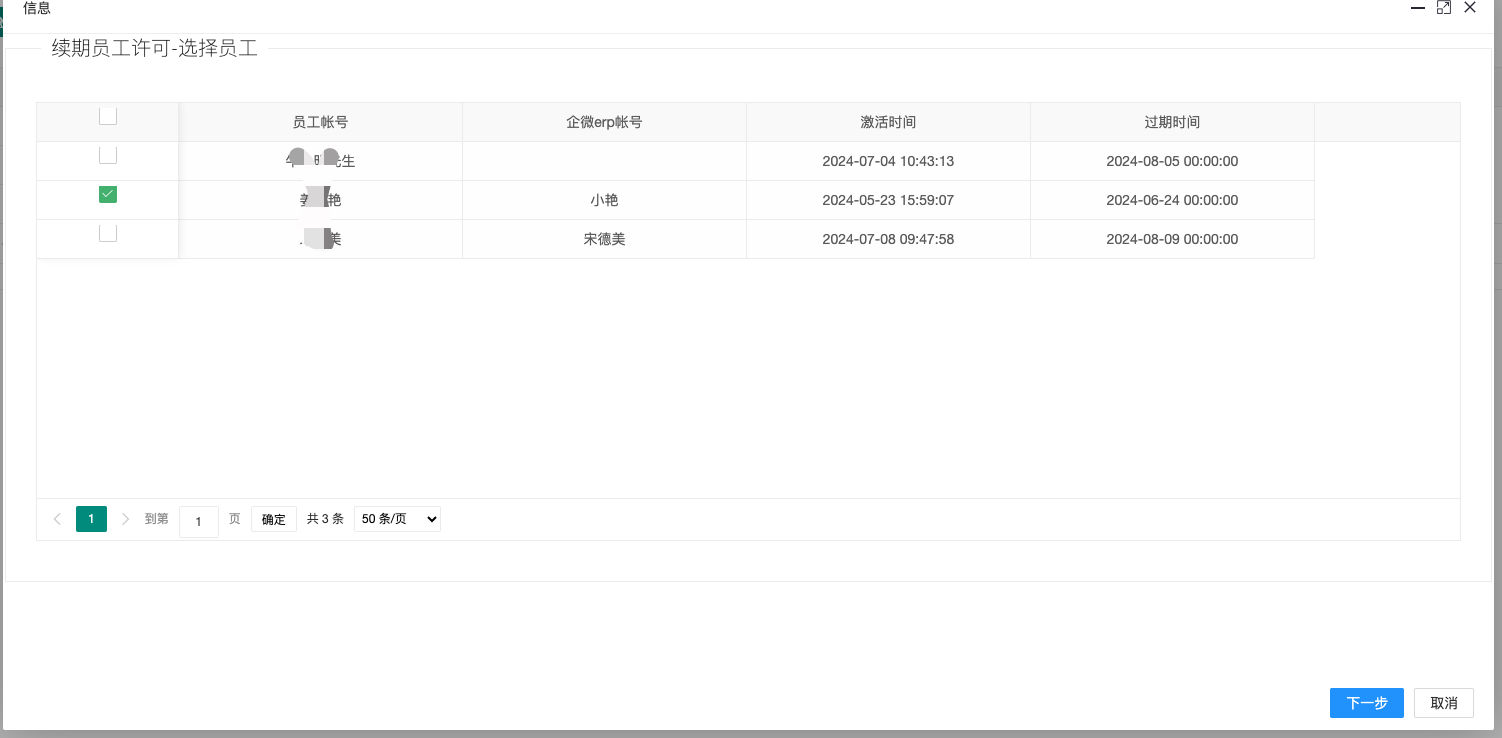Open the 50 条/页 page size dropdown
The height and width of the screenshot is (738, 1502).
click(397, 519)
